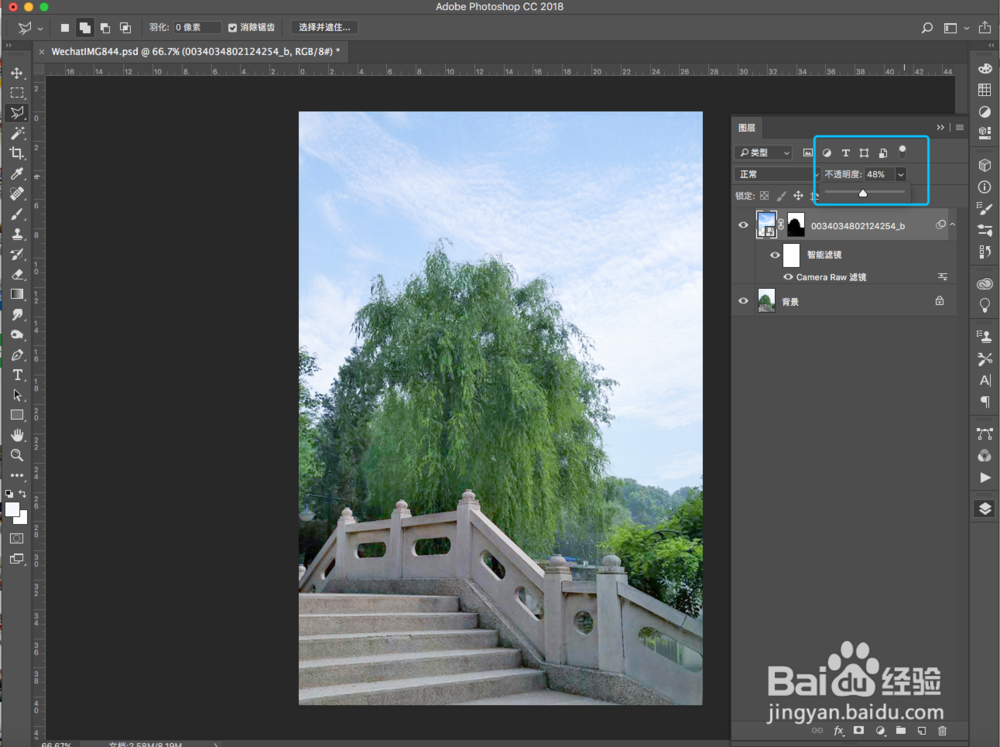Open layer styles with the fx button
This screenshot has height=747, width=1000.
tap(838, 731)
